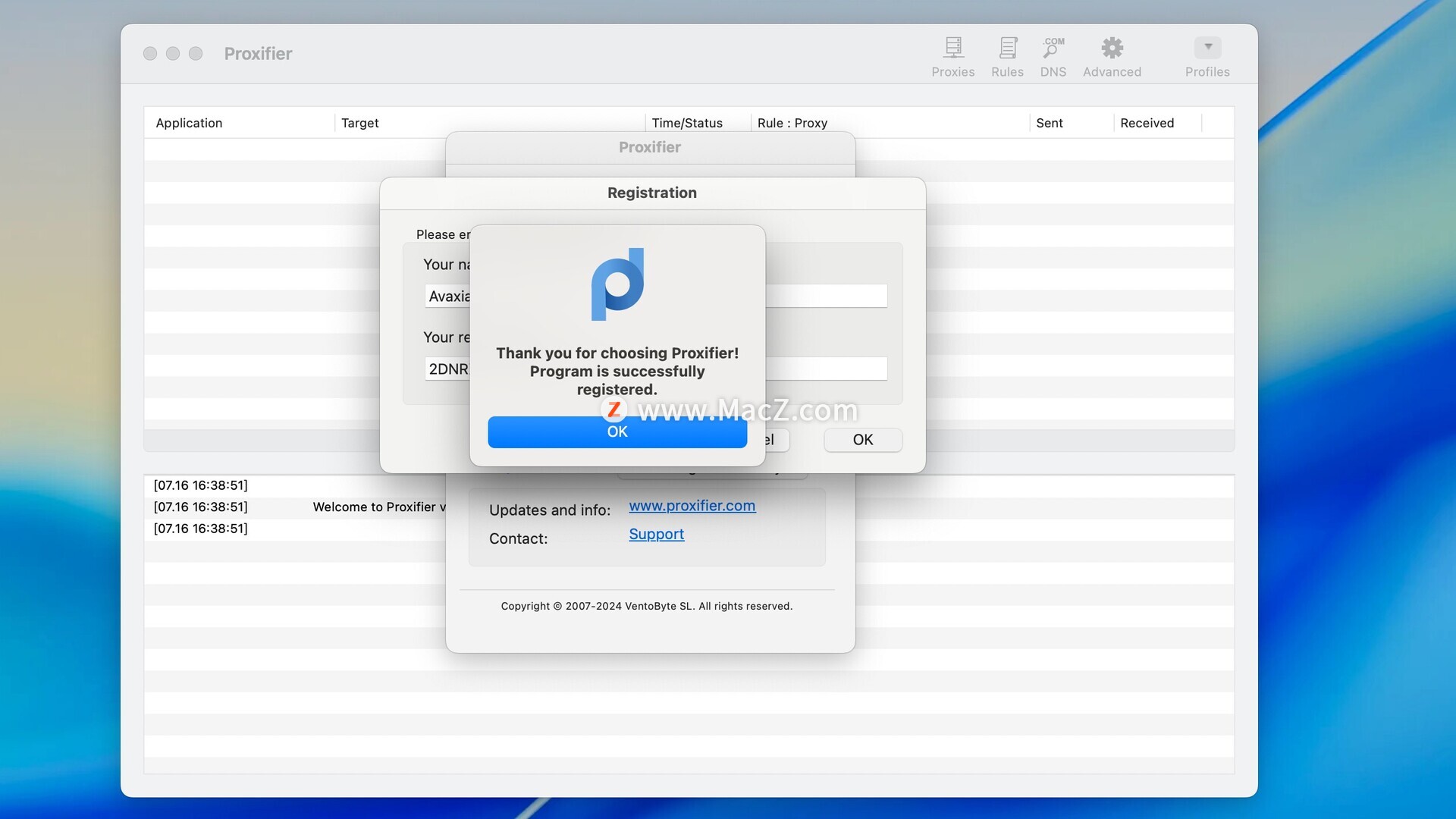Click the main window close button
This screenshot has height=819, width=1456.
[150, 53]
